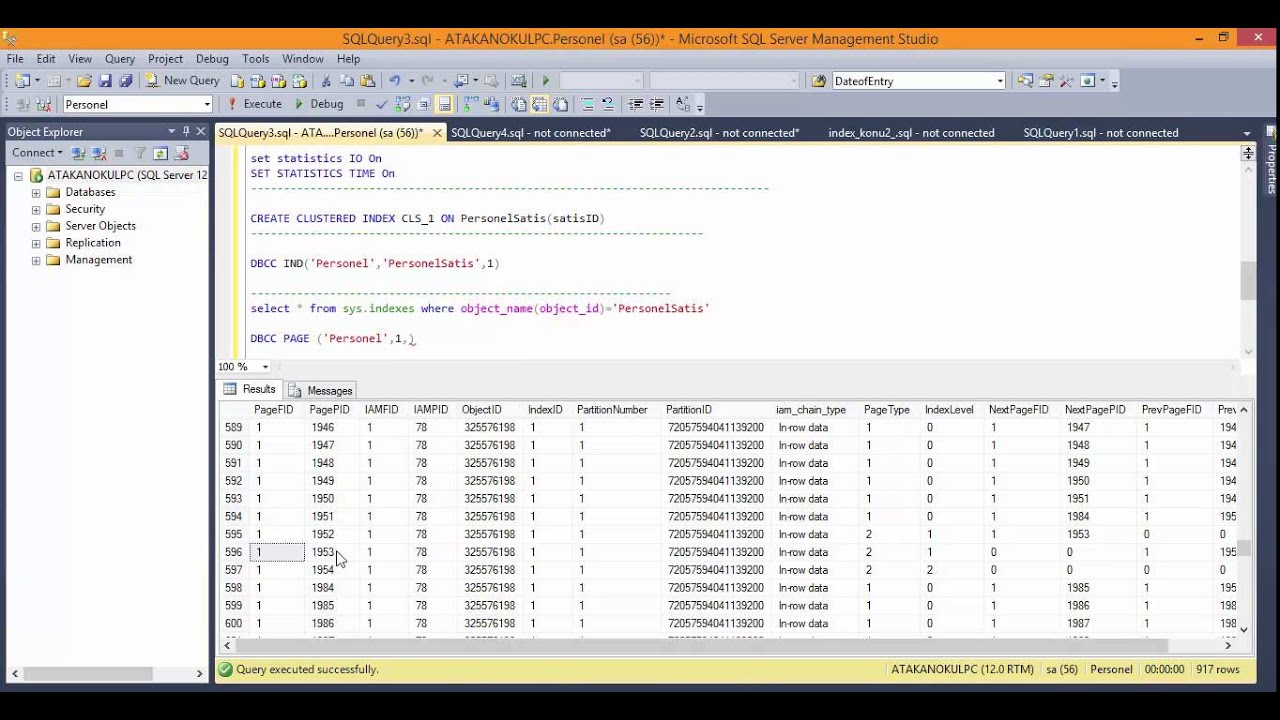Image resolution: width=1280 pixels, height=720 pixels.
Task: Click the Display Estimated Execution Plan icon
Action: (x=402, y=104)
